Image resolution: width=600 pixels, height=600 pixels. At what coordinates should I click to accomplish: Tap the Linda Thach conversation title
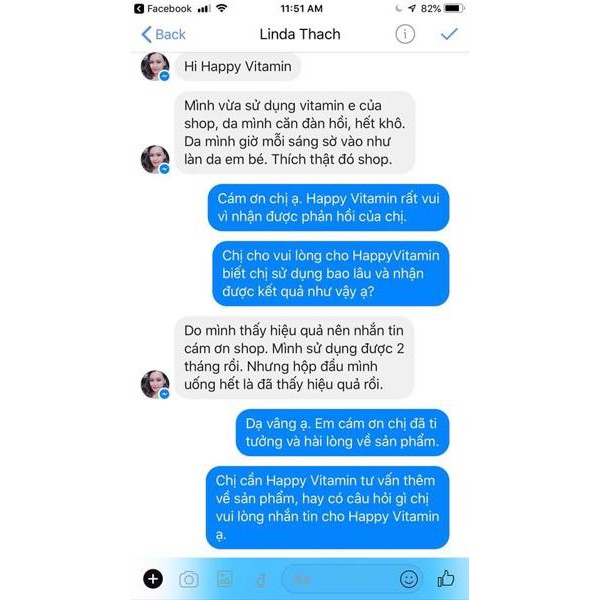(x=300, y=34)
